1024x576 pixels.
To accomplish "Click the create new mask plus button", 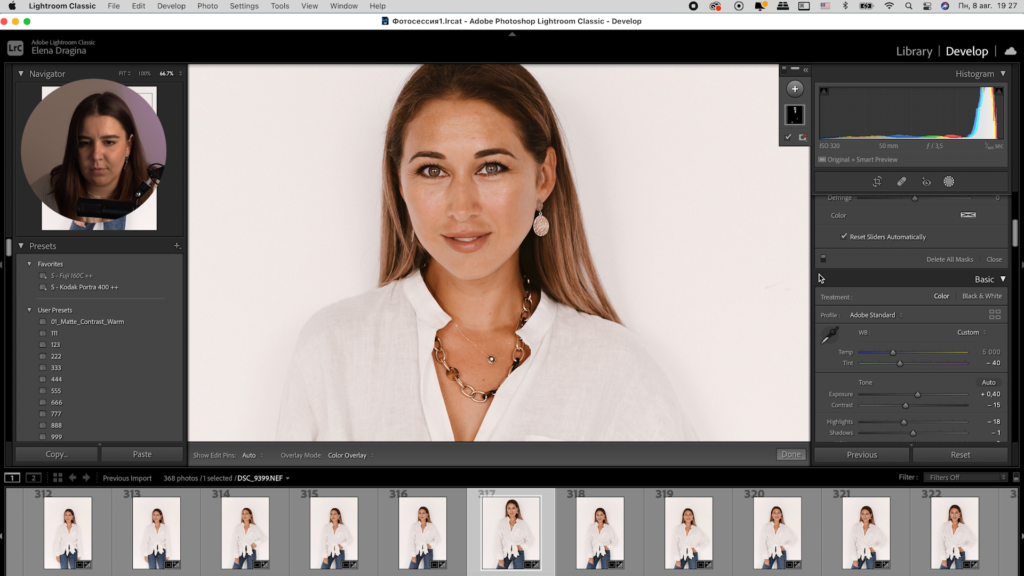I will pyautogui.click(x=795, y=88).
